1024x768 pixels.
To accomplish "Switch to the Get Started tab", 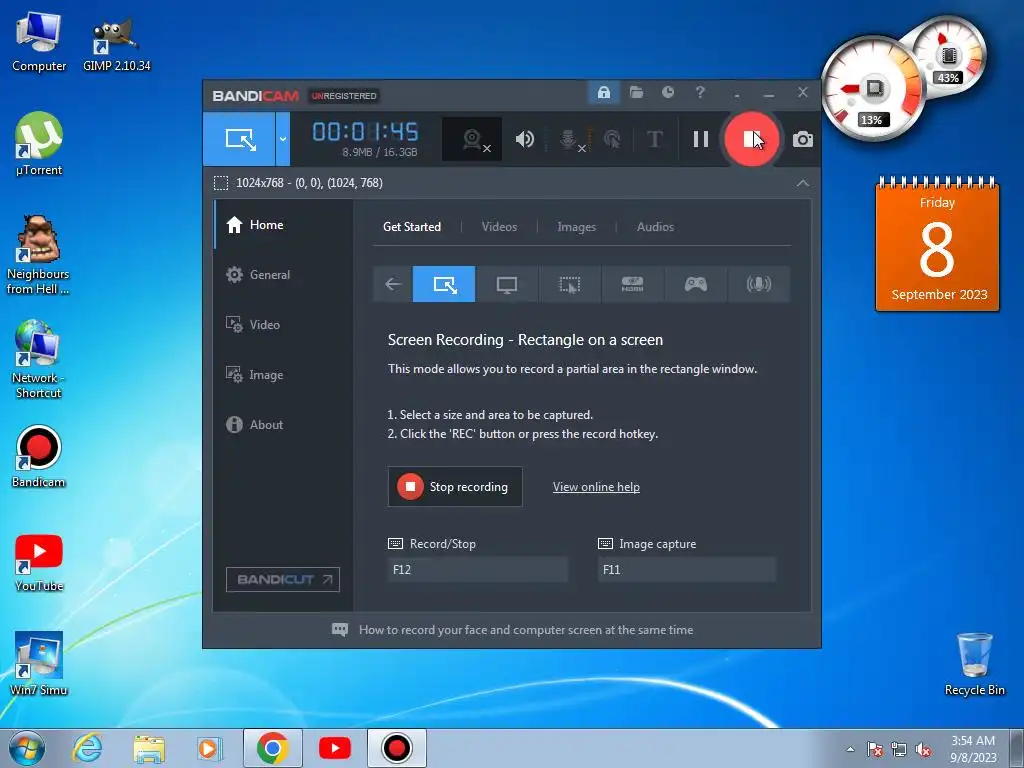I will (x=411, y=227).
